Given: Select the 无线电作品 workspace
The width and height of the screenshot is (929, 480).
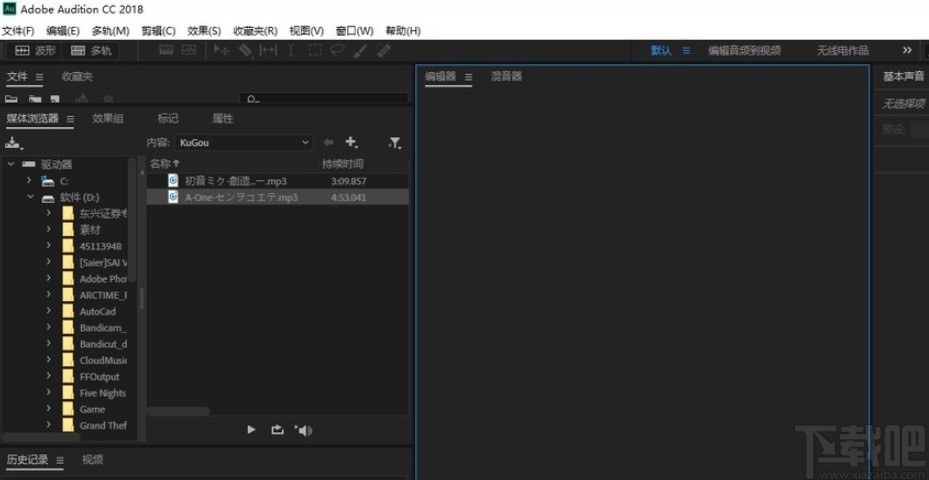Looking at the screenshot, I should tap(842, 51).
